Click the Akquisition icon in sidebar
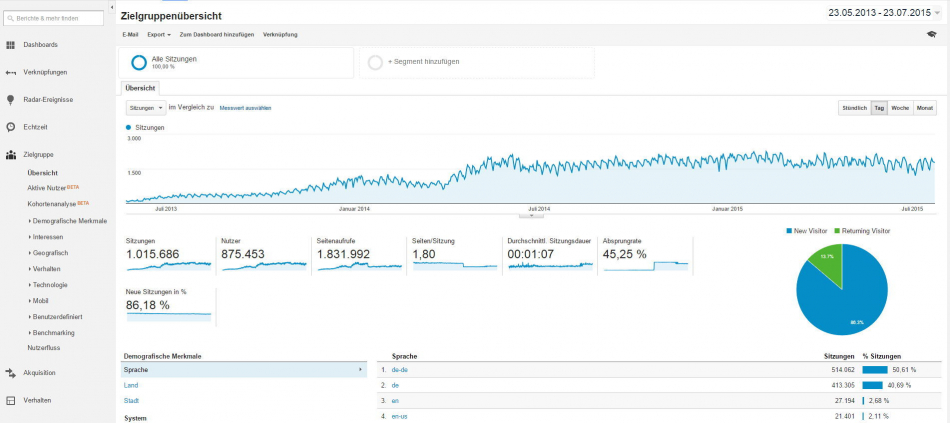The width and height of the screenshot is (950, 423). (11, 372)
